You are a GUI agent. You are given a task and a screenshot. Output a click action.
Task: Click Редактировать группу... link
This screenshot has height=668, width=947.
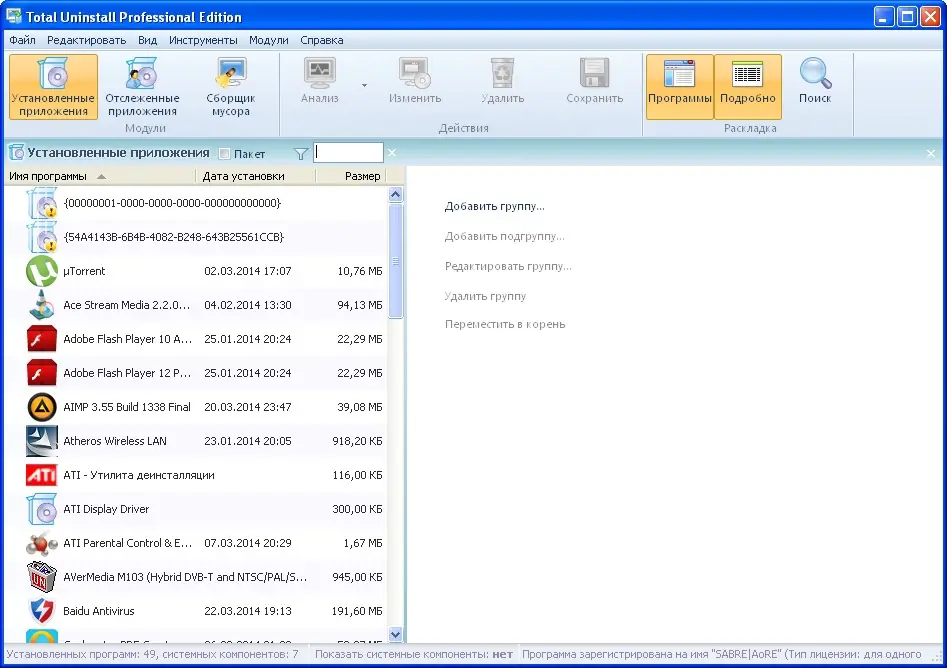(x=508, y=266)
